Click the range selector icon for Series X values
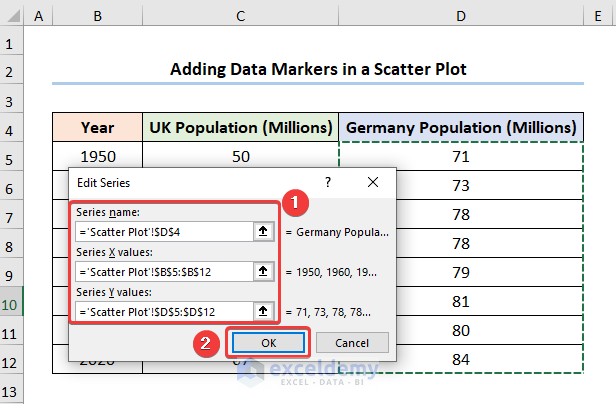This screenshot has height=404, width=616. [x=264, y=271]
